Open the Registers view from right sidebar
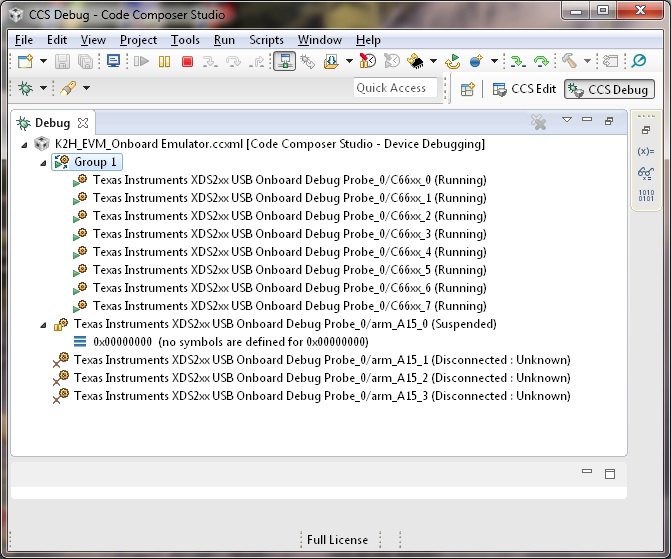The image size is (671, 559). point(645,193)
